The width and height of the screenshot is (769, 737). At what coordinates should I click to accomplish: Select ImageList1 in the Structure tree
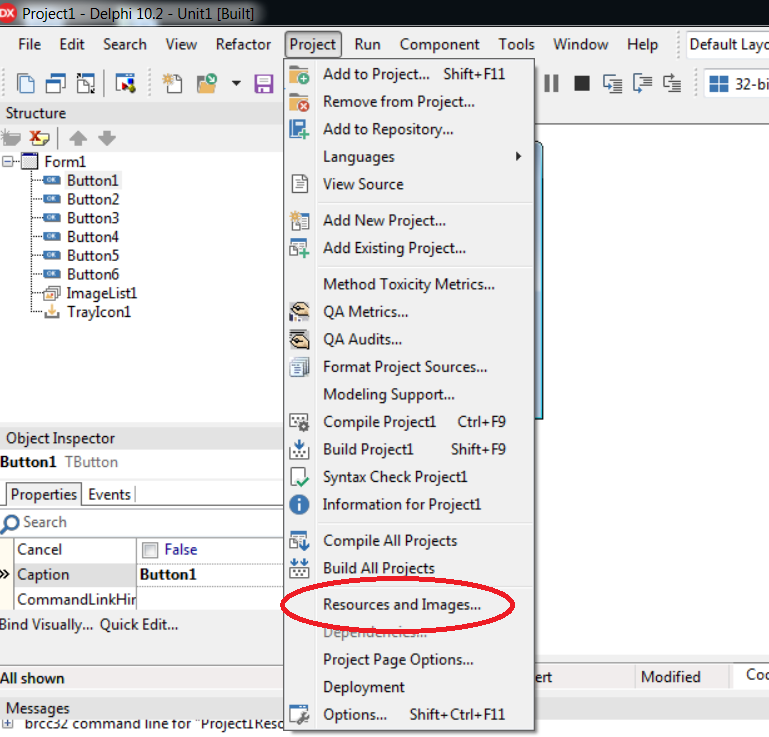102,293
